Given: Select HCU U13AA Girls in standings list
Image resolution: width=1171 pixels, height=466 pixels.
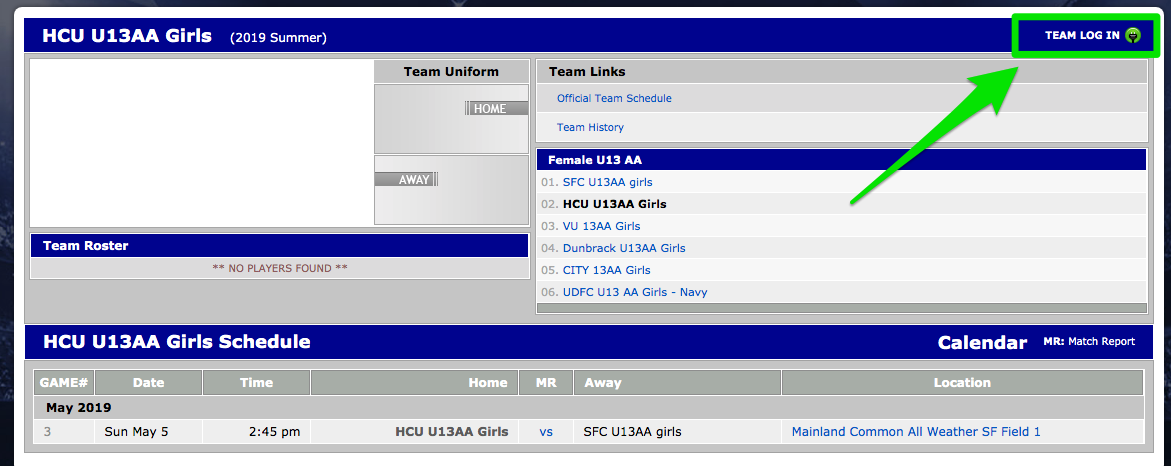Looking at the screenshot, I should (615, 204).
